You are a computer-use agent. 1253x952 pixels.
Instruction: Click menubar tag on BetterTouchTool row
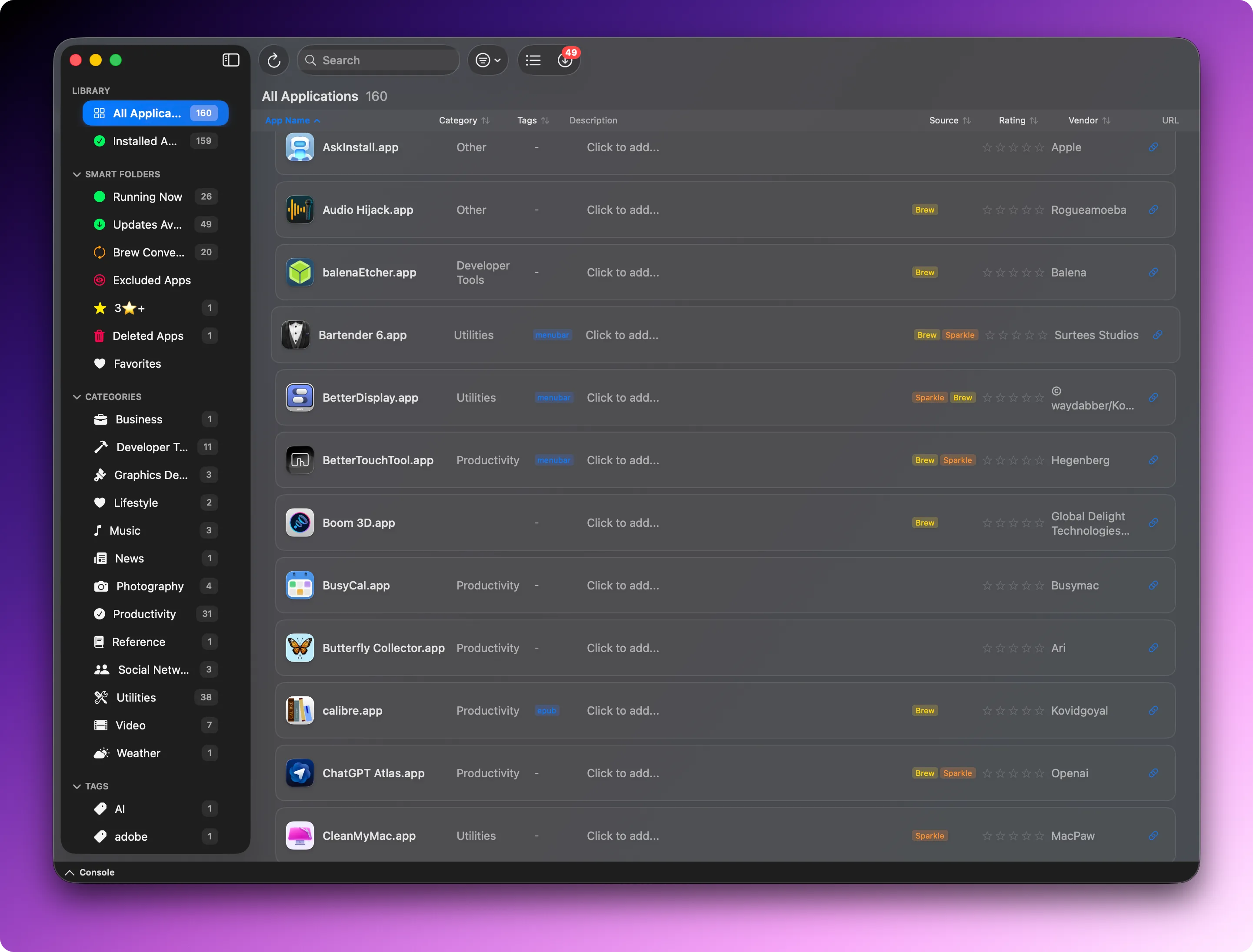coord(554,460)
